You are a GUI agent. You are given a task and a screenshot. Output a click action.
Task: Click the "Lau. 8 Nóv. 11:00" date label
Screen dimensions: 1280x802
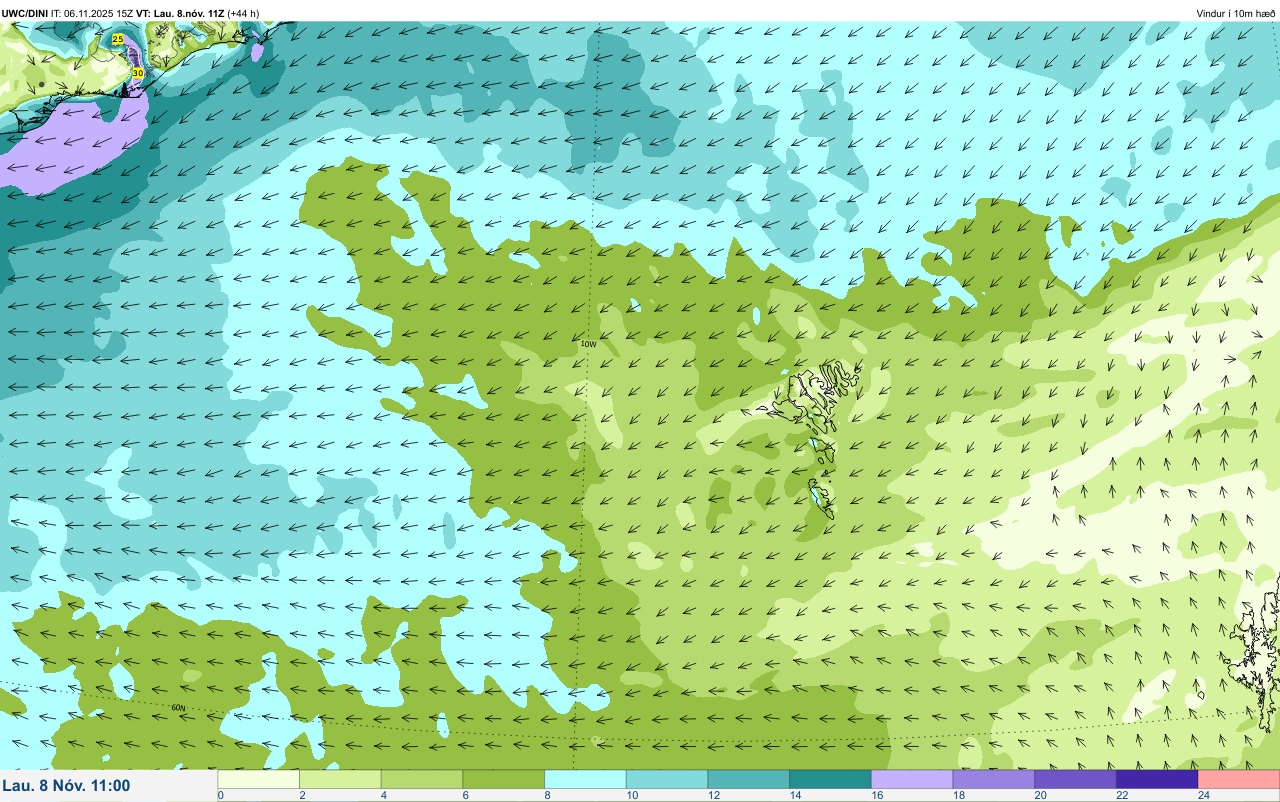(x=66, y=785)
